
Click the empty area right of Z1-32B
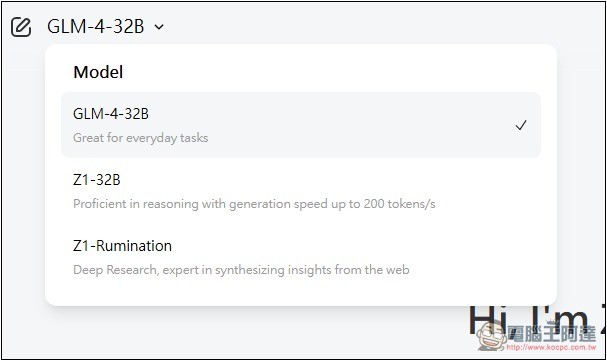click(329, 180)
